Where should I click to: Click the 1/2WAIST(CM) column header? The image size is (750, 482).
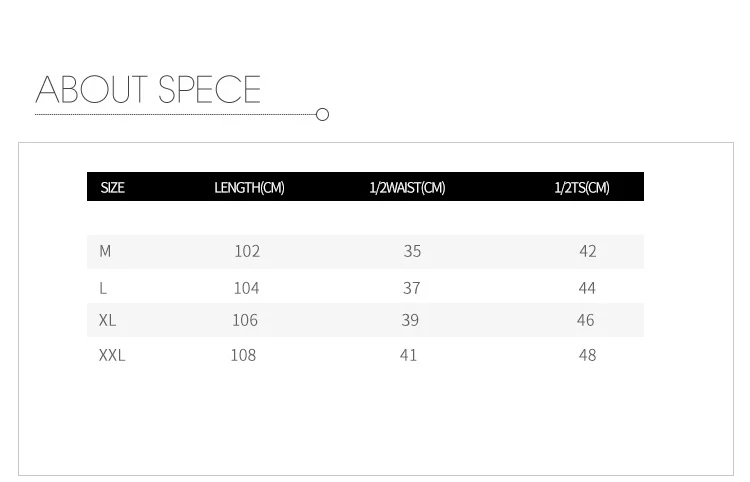pos(407,188)
